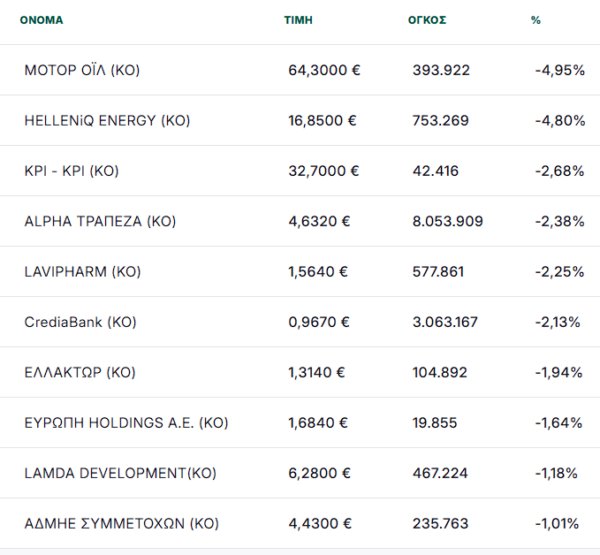Screen dimensions: 600x555
Task: Click the 64,3000 € price cell
Action: [x=324, y=70]
